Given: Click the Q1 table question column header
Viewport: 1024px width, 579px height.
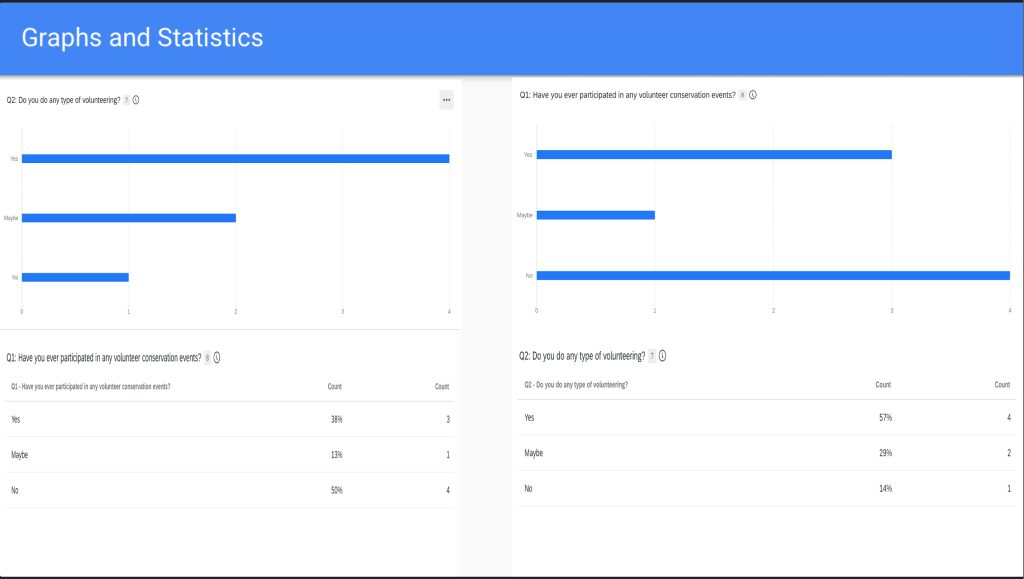Looking at the screenshot, I should (x=90, y=386).
